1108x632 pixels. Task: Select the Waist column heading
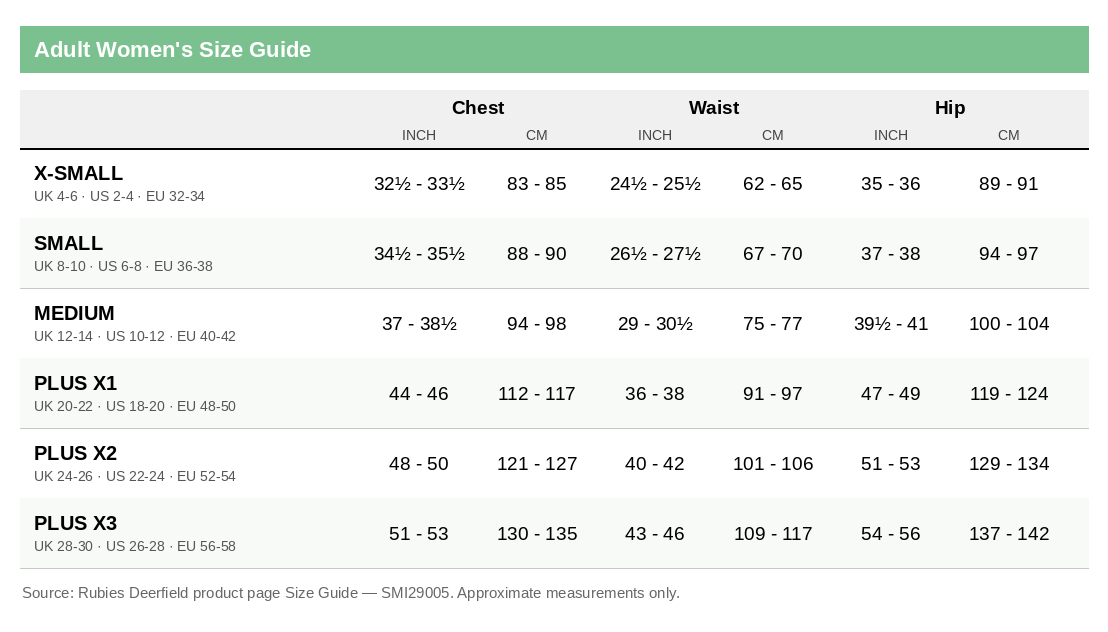(x=714, y=107)
